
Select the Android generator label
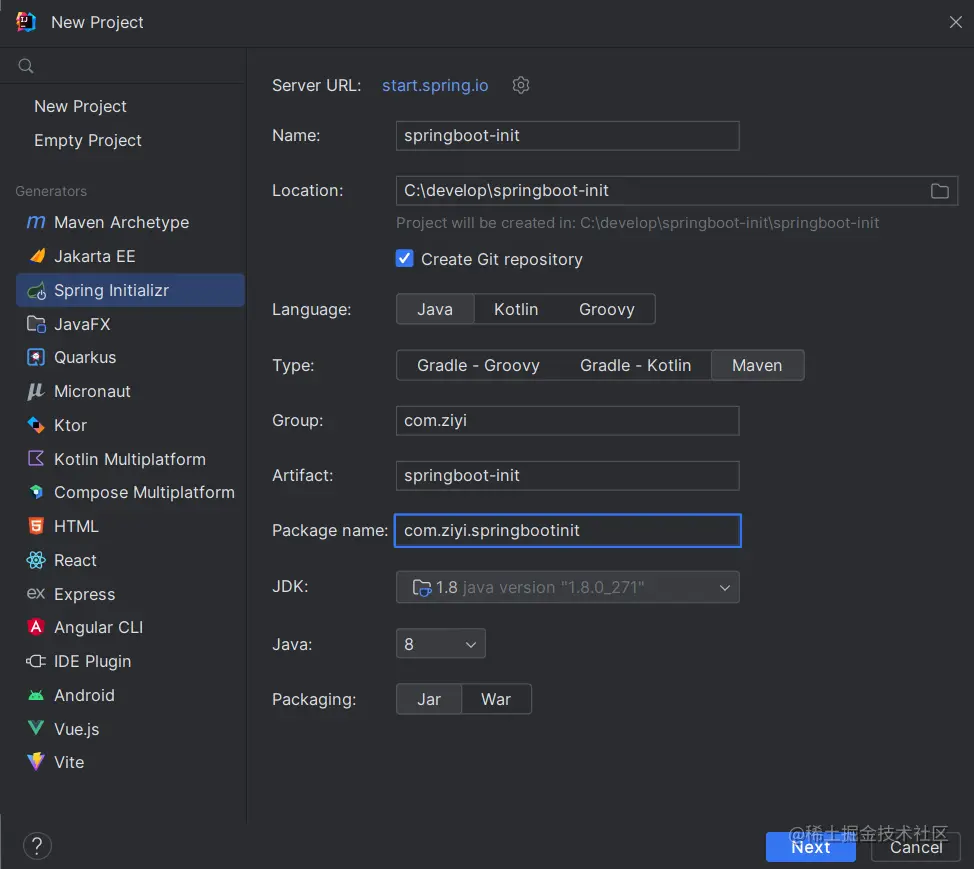coord(84,695)
